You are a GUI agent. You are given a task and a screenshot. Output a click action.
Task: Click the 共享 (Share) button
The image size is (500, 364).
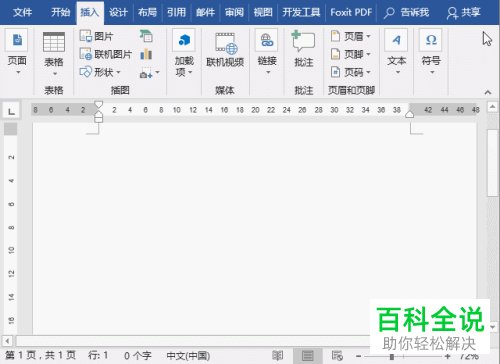tap(463, 13)
